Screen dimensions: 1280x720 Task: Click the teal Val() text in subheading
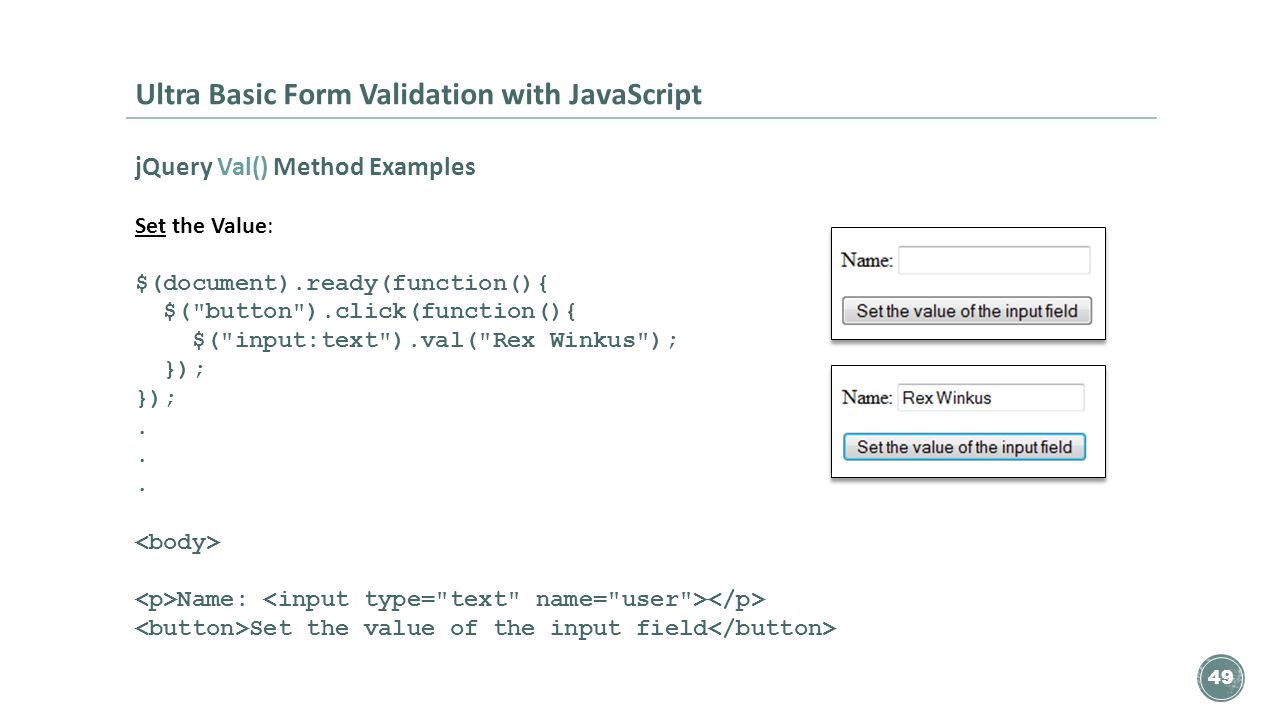[243, 167]
